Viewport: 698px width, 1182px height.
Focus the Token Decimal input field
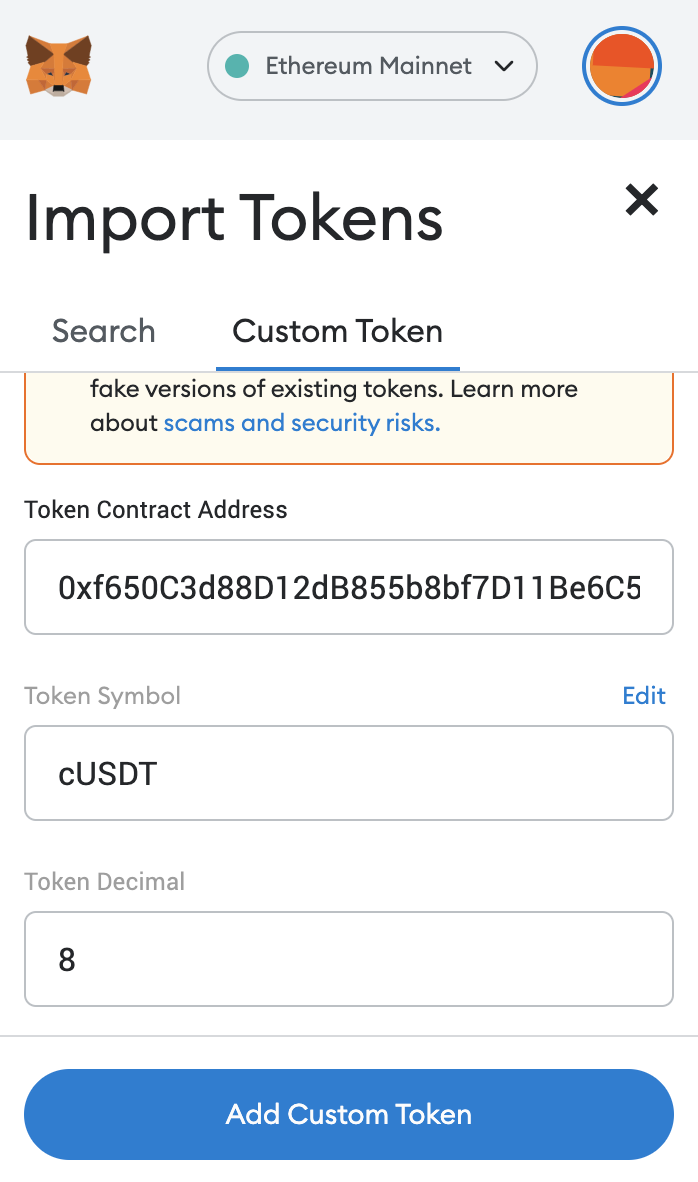pos(348,959)
